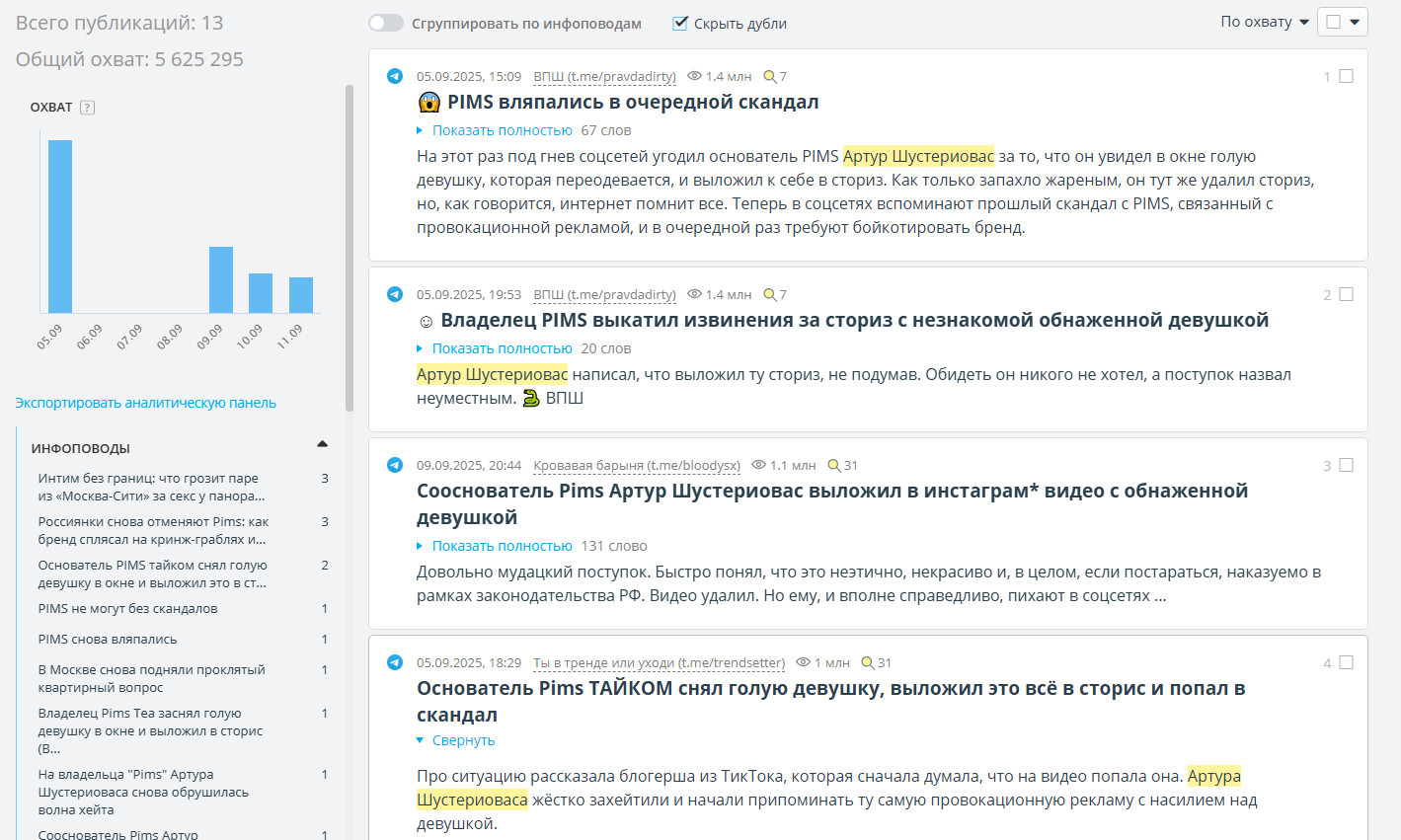The height and width of the screenshot is (840, 1401).
Task: Click the magnifier icon next to 31 on the 'Кровавая барыня' post
Action: point(834,465)
